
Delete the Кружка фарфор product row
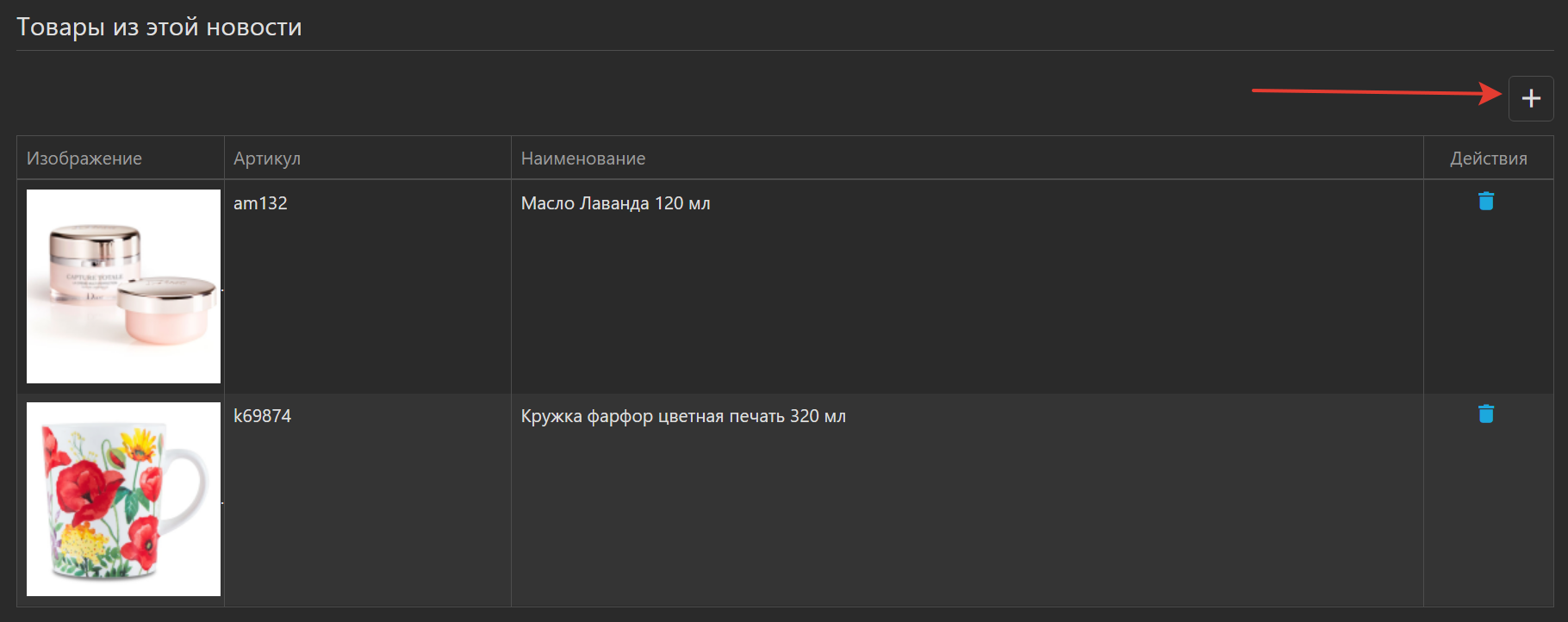pos(1486,414)
